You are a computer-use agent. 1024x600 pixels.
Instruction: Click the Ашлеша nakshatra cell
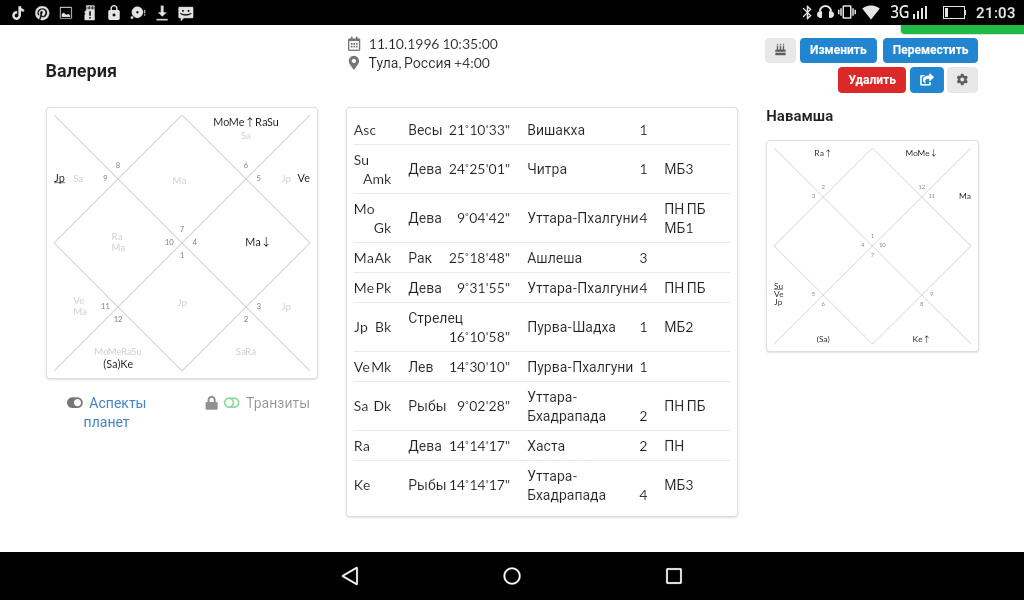(x=554, y=258)
